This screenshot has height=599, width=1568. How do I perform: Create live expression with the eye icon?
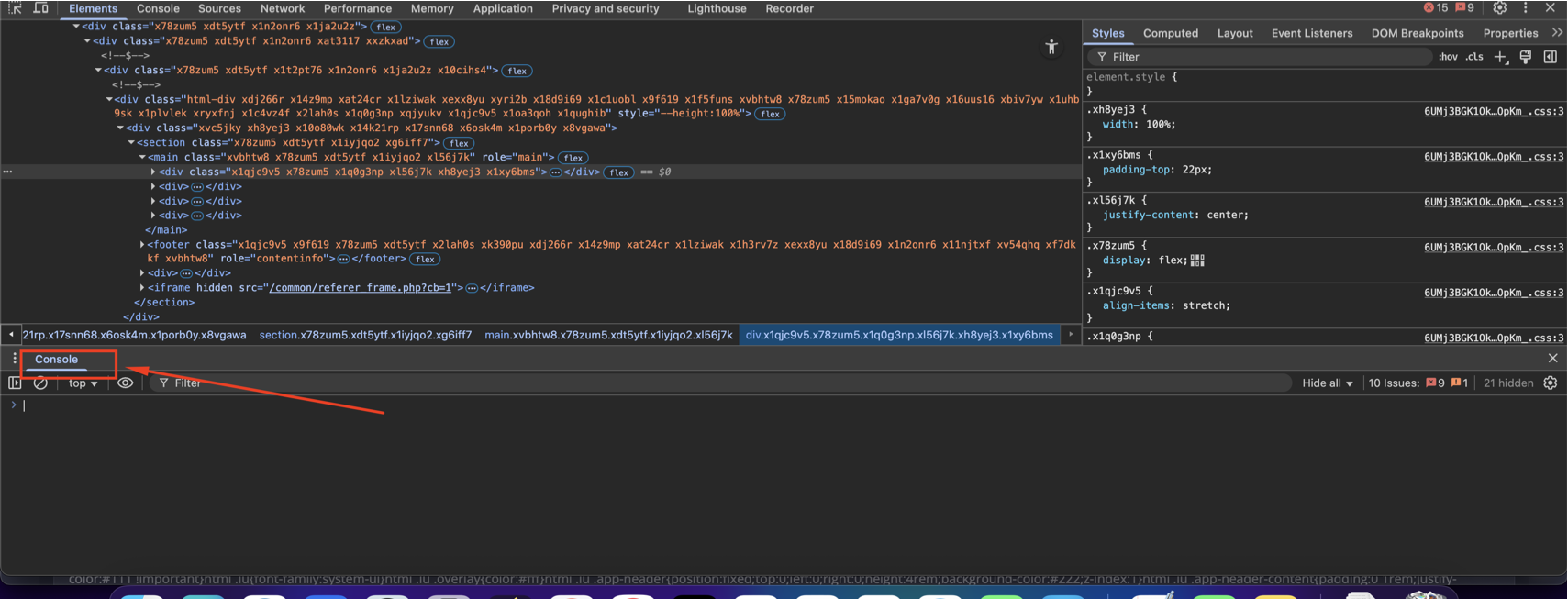click(x=126, y=383)
